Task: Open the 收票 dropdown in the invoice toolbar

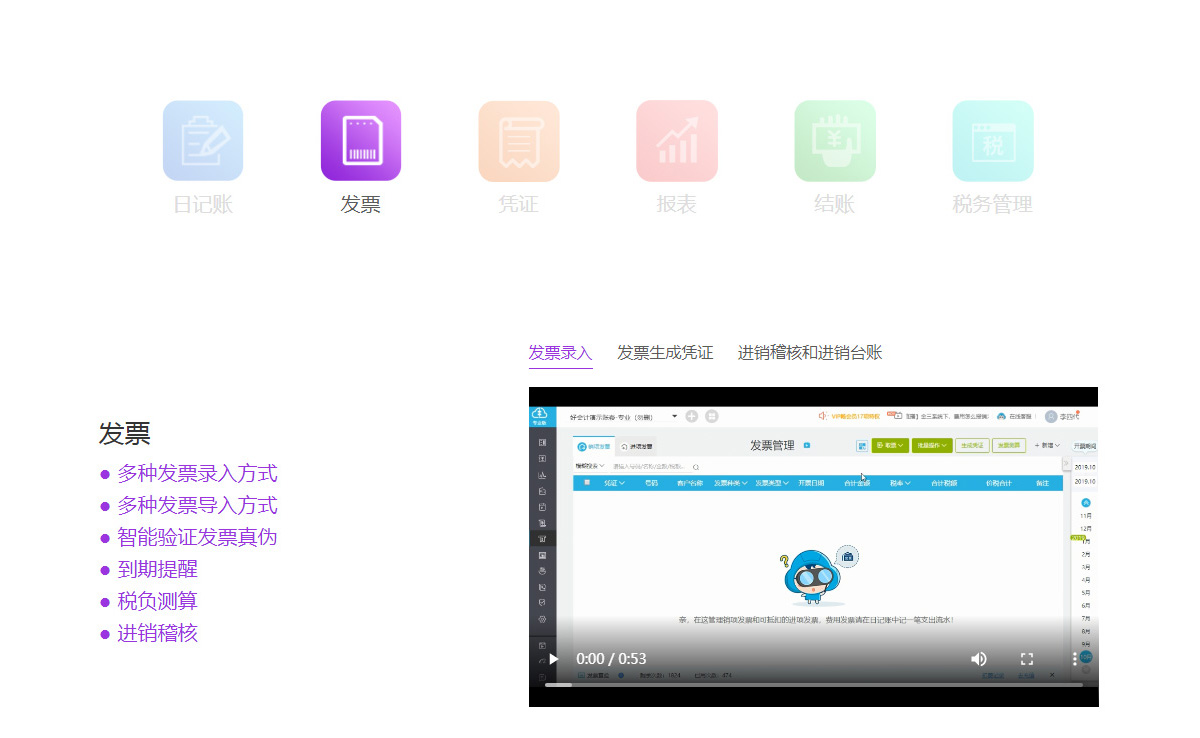Action: [x=889, y=445]
